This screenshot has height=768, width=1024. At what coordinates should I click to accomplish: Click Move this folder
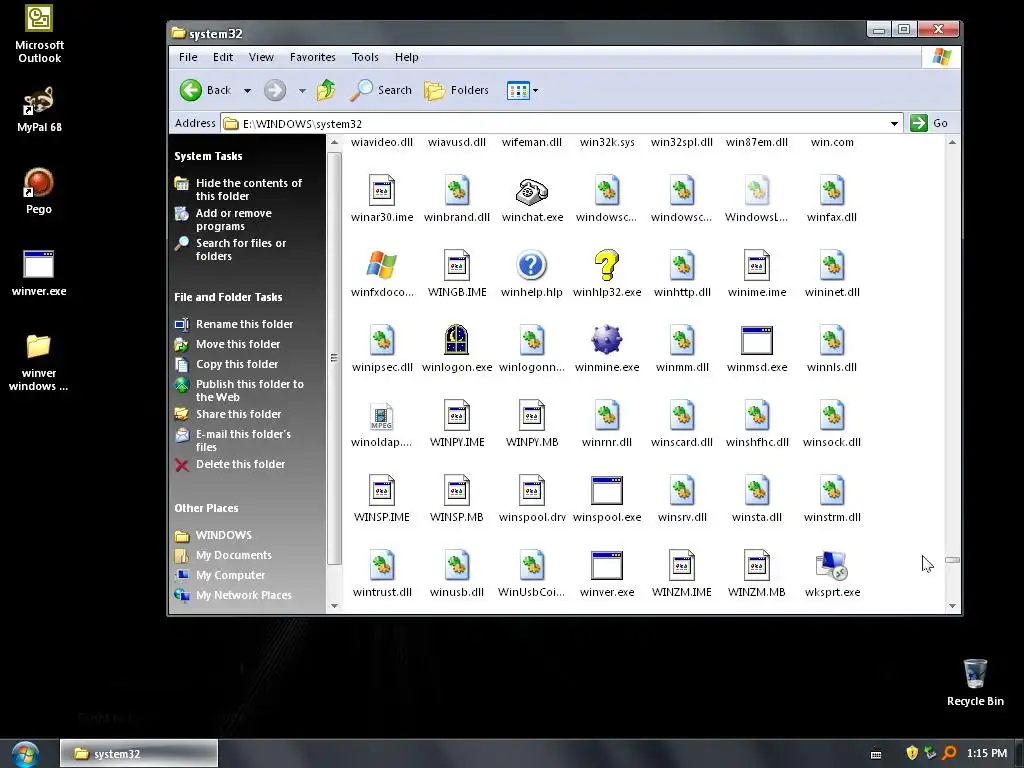click(x=238, y=344)
